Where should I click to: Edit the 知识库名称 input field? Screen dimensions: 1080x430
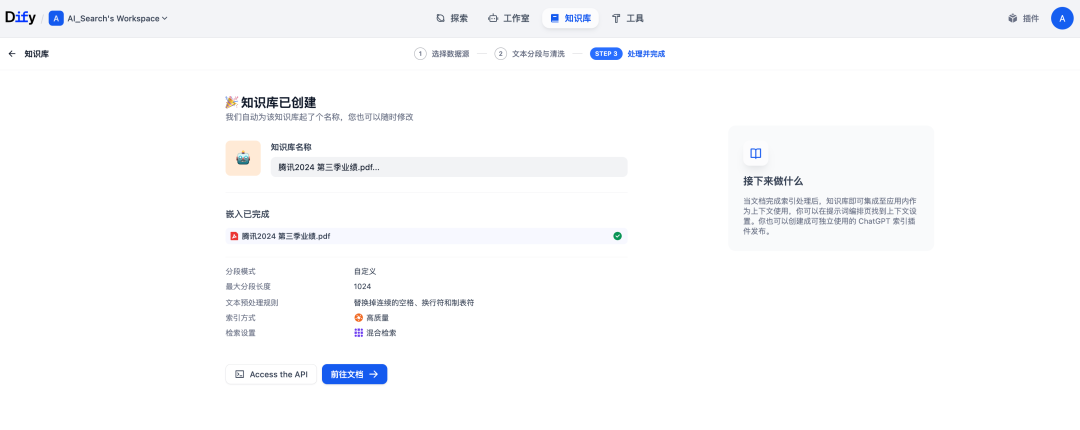pos(449,167)
